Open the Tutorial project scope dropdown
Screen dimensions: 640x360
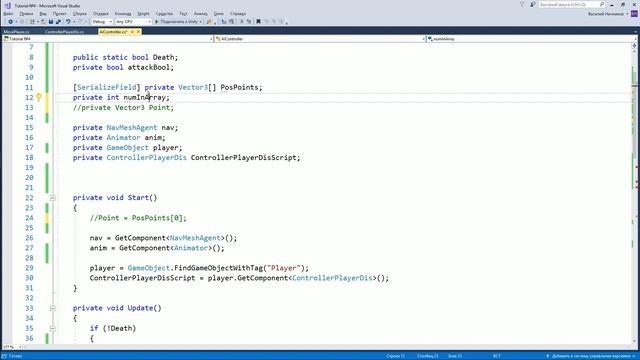coord(108,39)
